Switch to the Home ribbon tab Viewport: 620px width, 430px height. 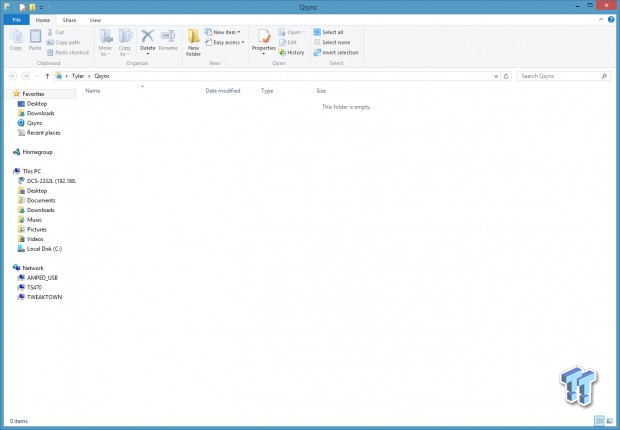click(x=43, y=20)
